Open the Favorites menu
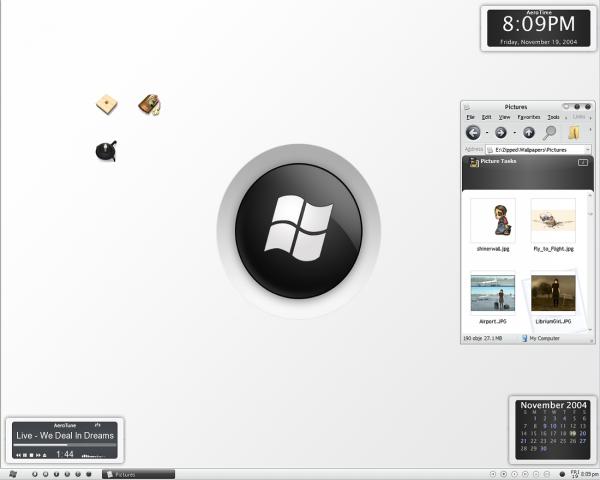Image resolution: width=600 pixels, height=480 pixels. (x=529, y=117)
